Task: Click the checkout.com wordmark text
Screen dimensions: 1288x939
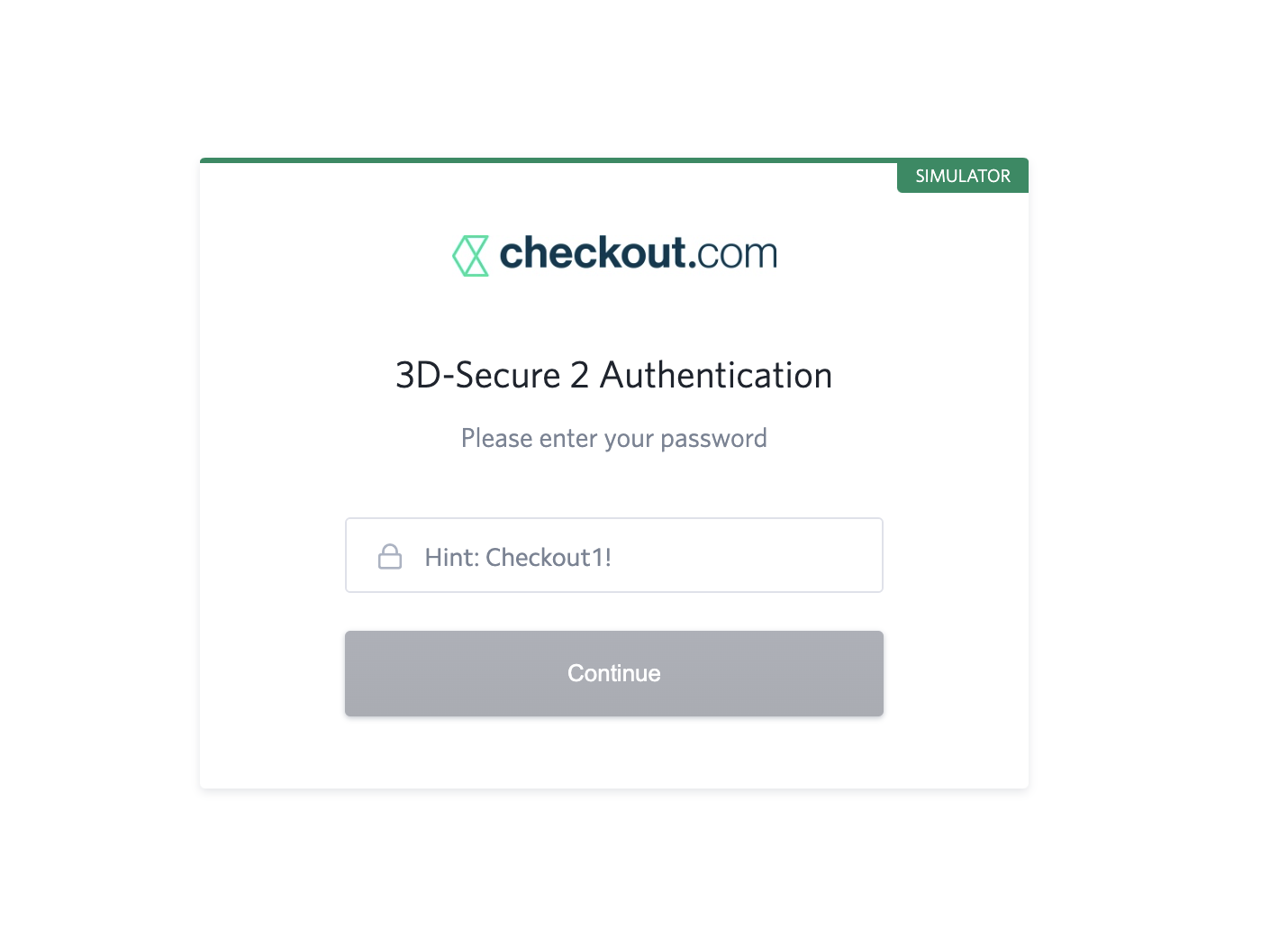Action: [x=638, y=253]
